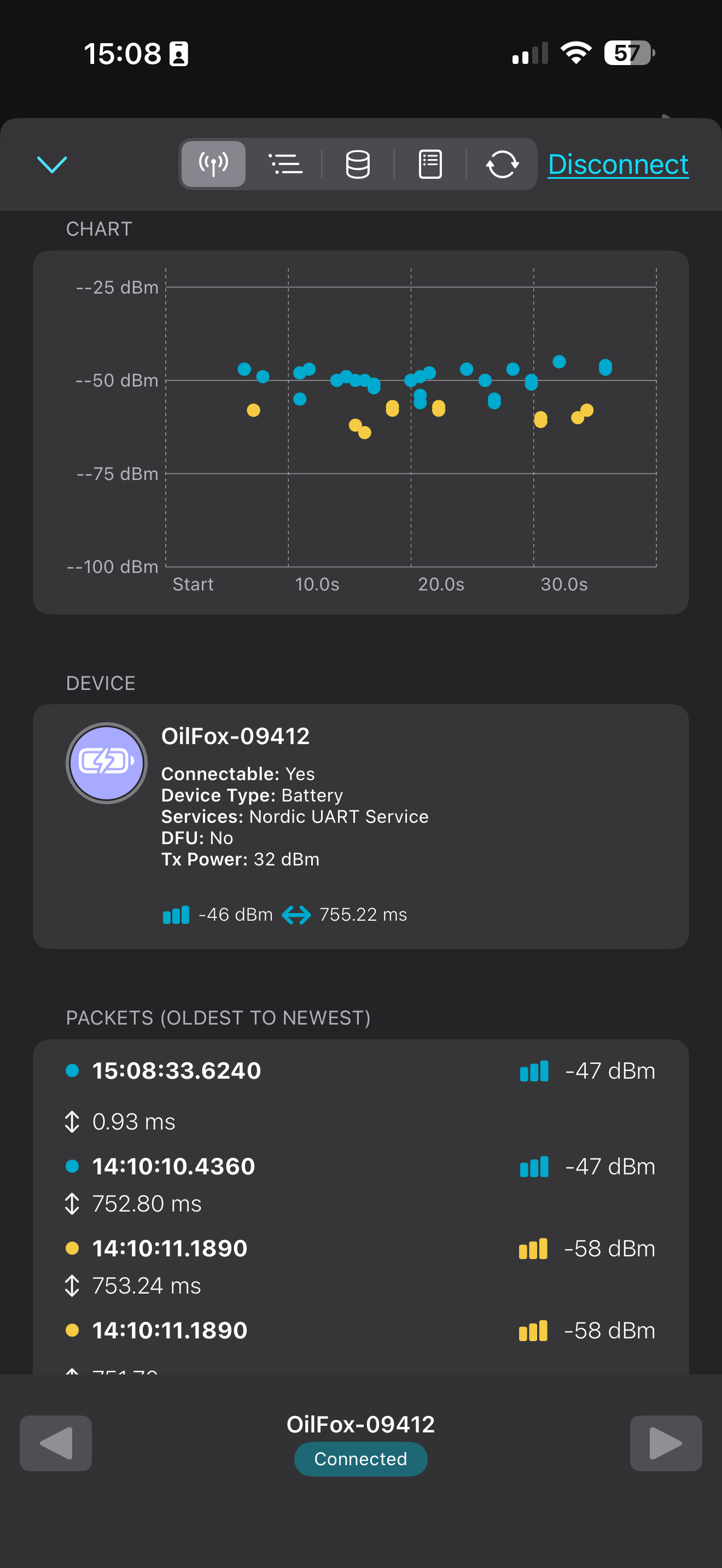Viewport: 722px width, 1568px height.
Task: Tap the blue signal strength bars icon
Action: 176,915
